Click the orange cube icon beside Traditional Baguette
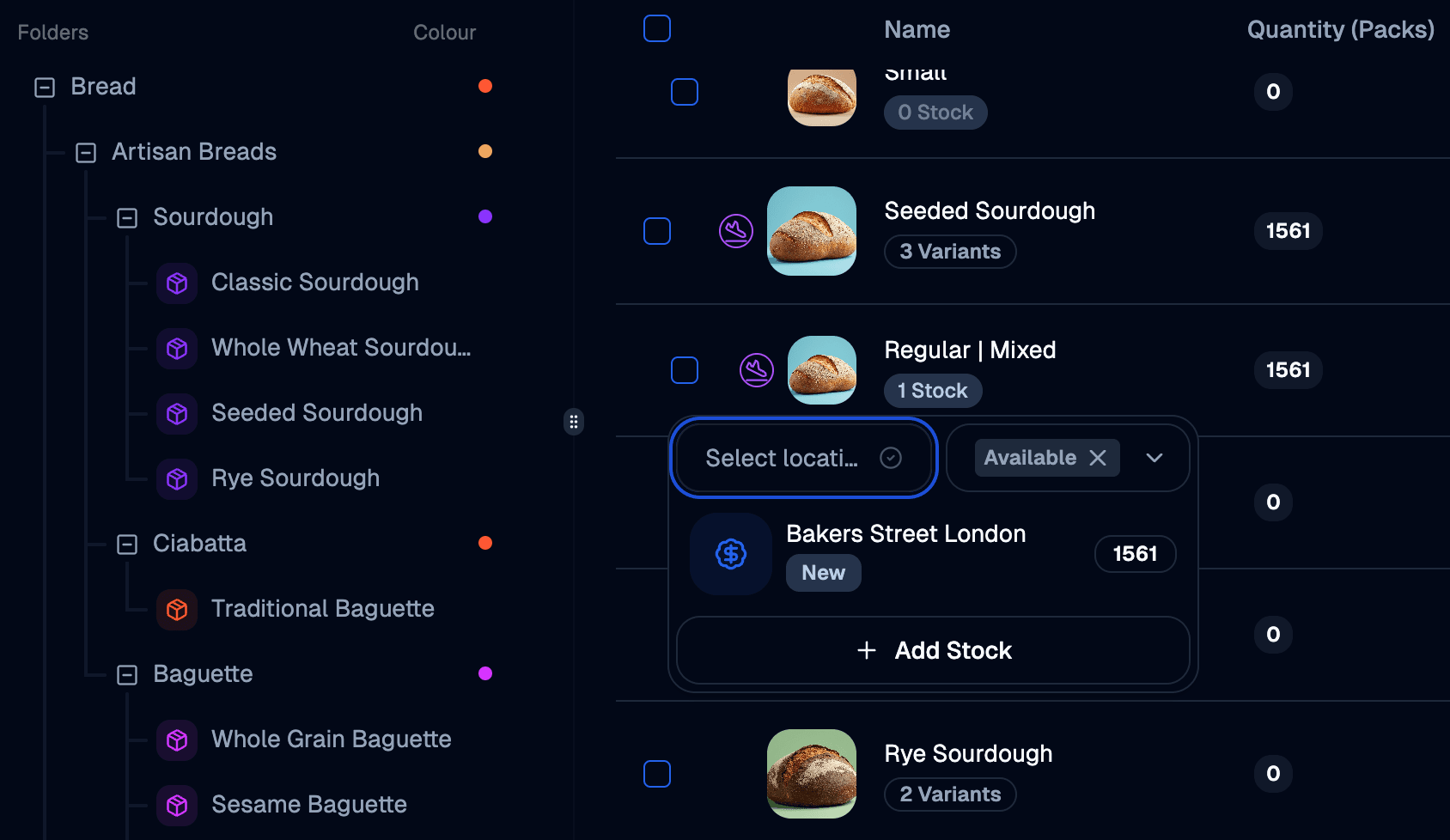 point(176,609)
